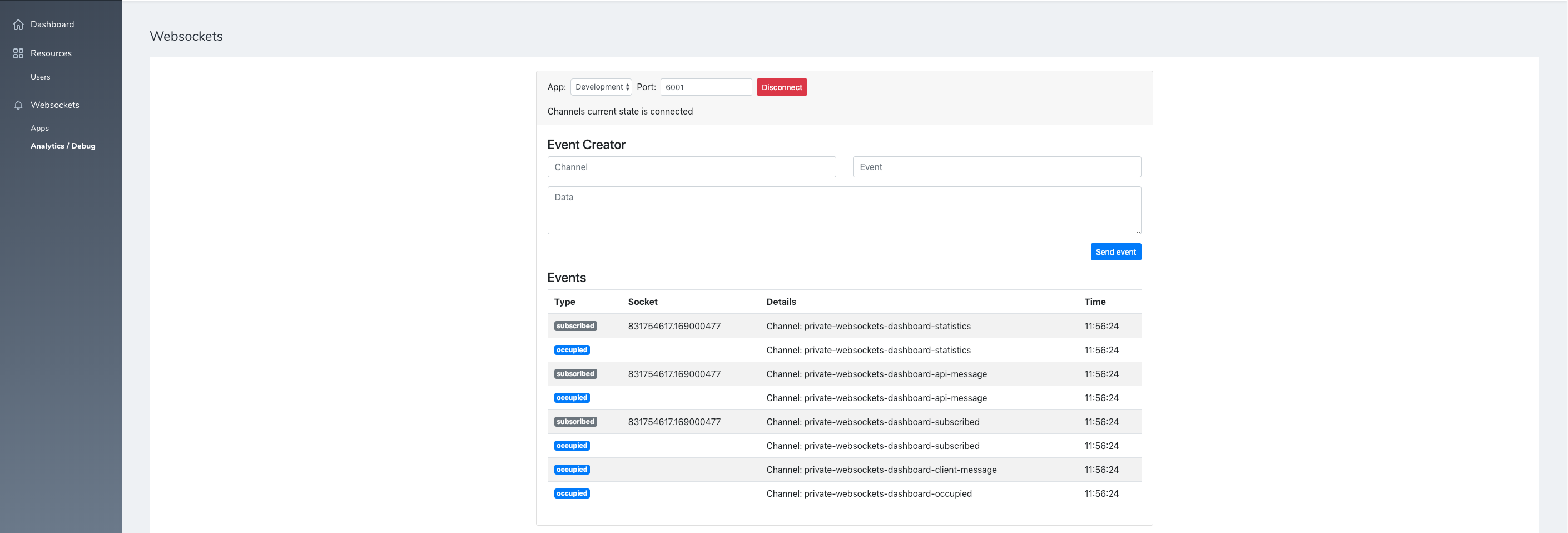Click the Channel text field
The height and width of the screenshot is (533, 1568).
point(691,167)
